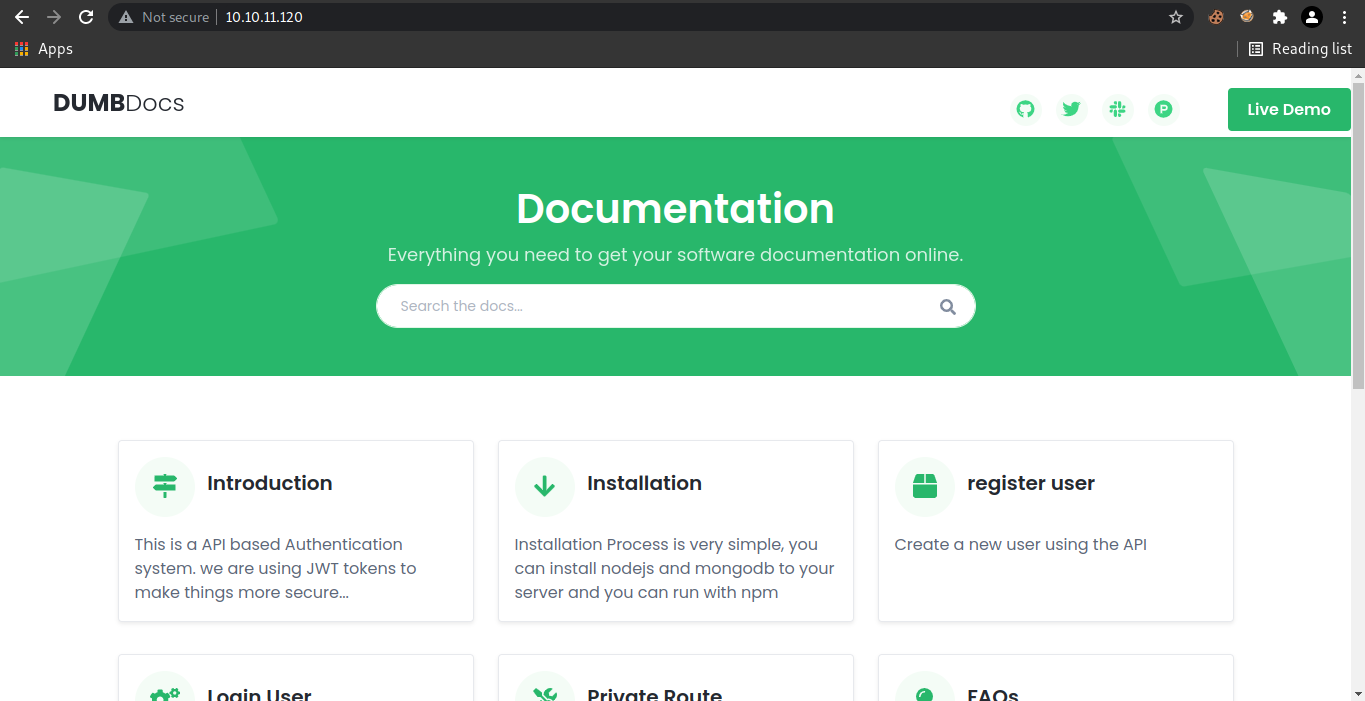Go back to previous page

click(x=21, y=17)
